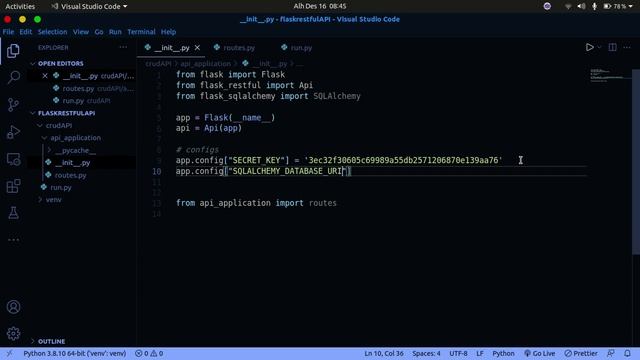640x360 pixels.
Task: Open the Manage settings gear
Action: (x=13, y=333)
